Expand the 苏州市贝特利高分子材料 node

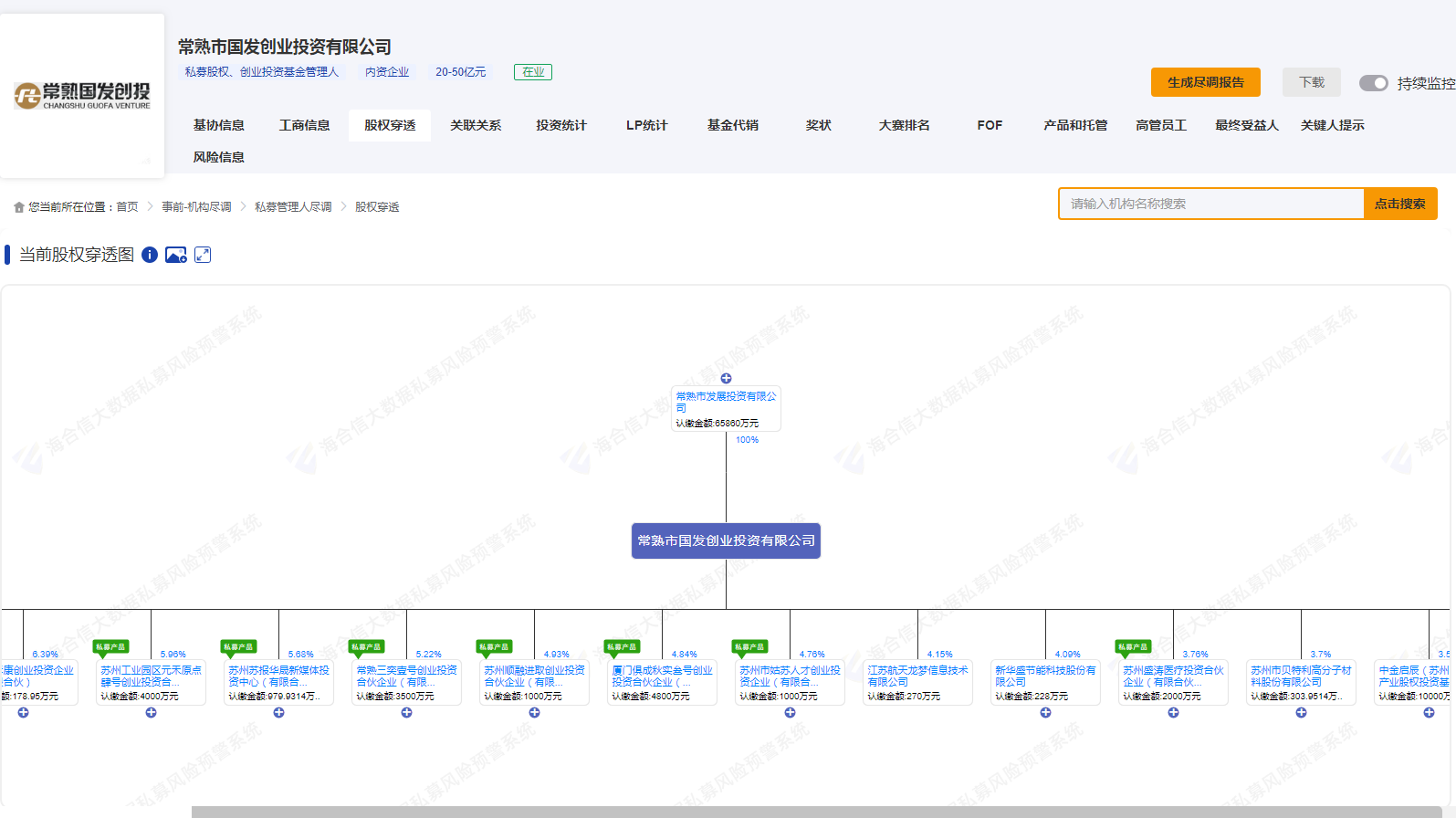pyautogui.click(x=1302, y=712)
